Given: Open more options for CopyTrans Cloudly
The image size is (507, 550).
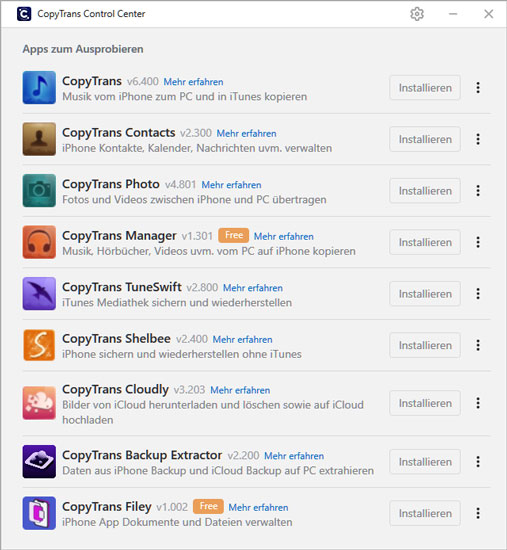Looking at the screenshot, I should (478, 403).
